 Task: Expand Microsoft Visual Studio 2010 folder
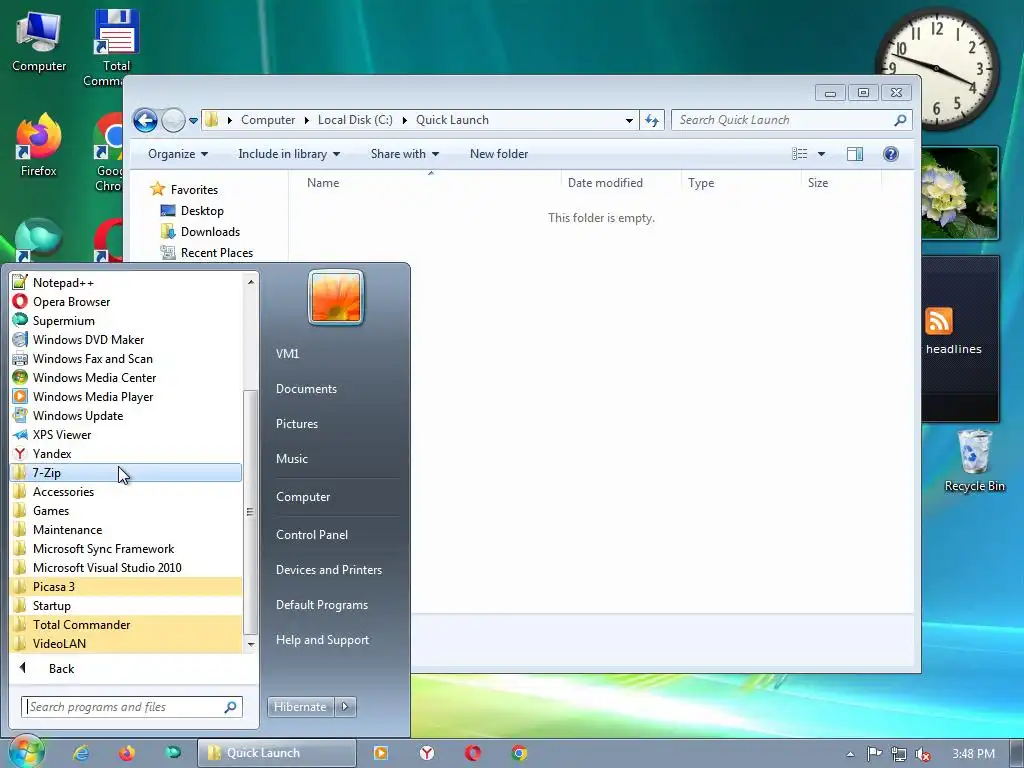[126, 568]
